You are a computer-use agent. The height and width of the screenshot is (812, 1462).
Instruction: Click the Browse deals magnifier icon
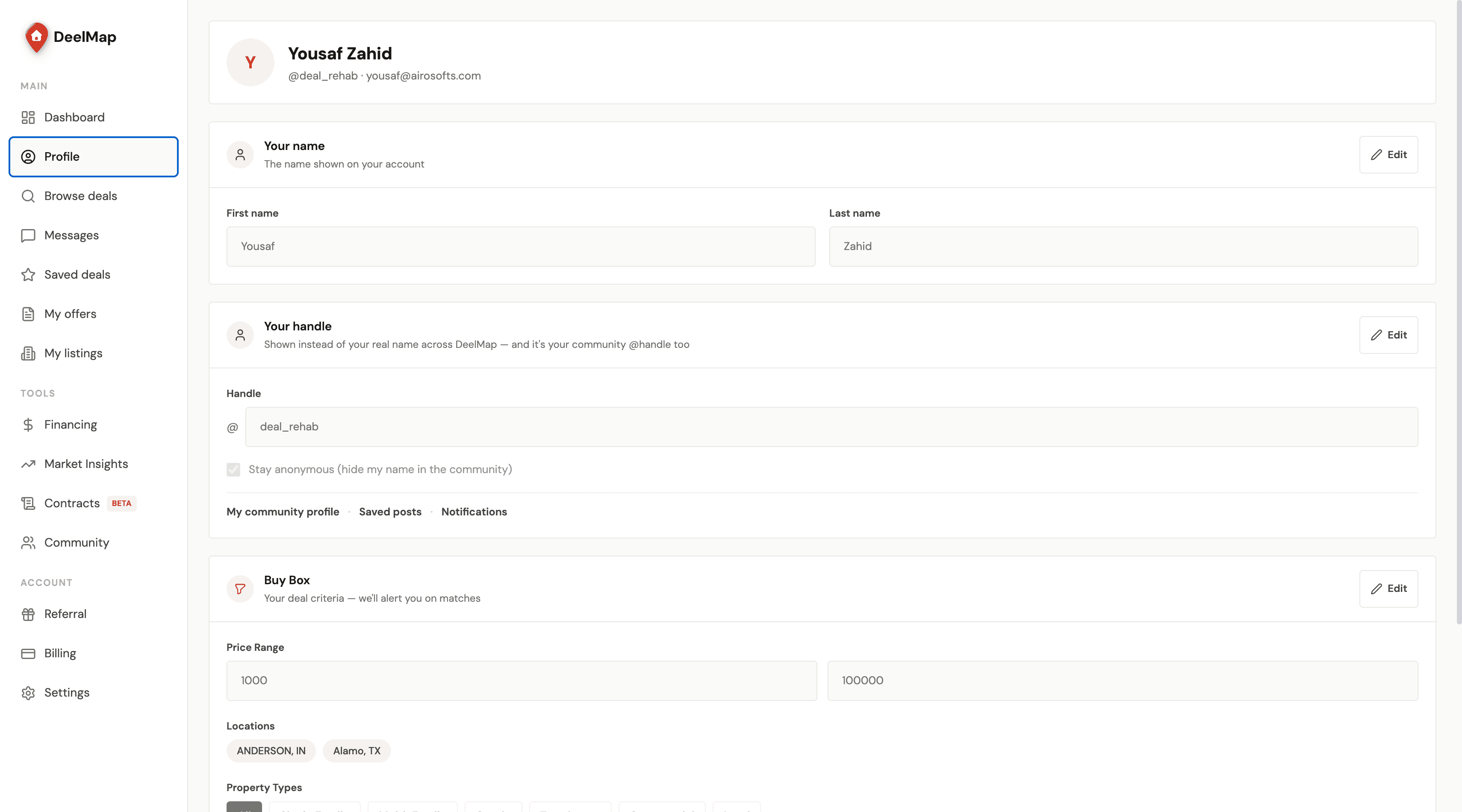(28, 196)
